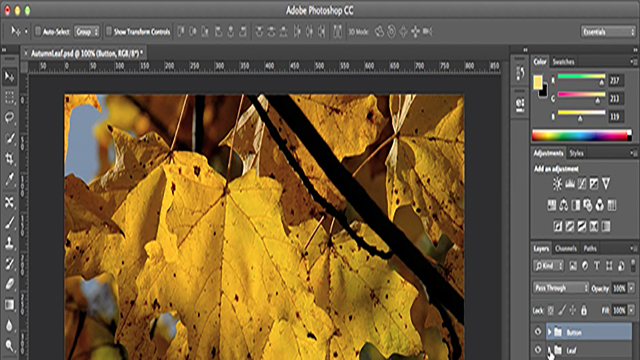Toggle the layer filtering switch
Image resolution: width=640 pixels, height=360 pixels.
(633, 266)
